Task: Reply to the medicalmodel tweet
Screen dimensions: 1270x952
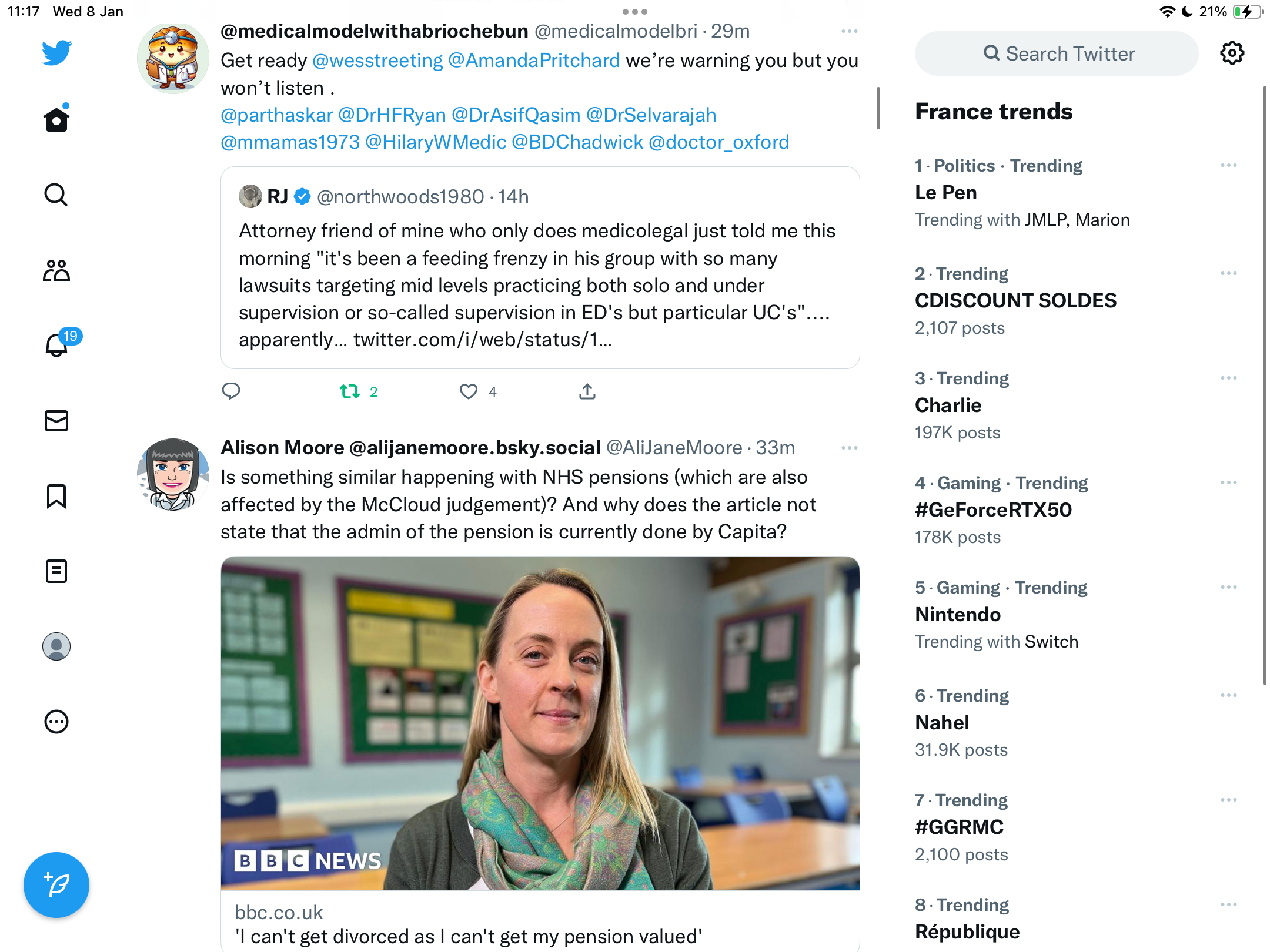Action: (x=231, y=391)
